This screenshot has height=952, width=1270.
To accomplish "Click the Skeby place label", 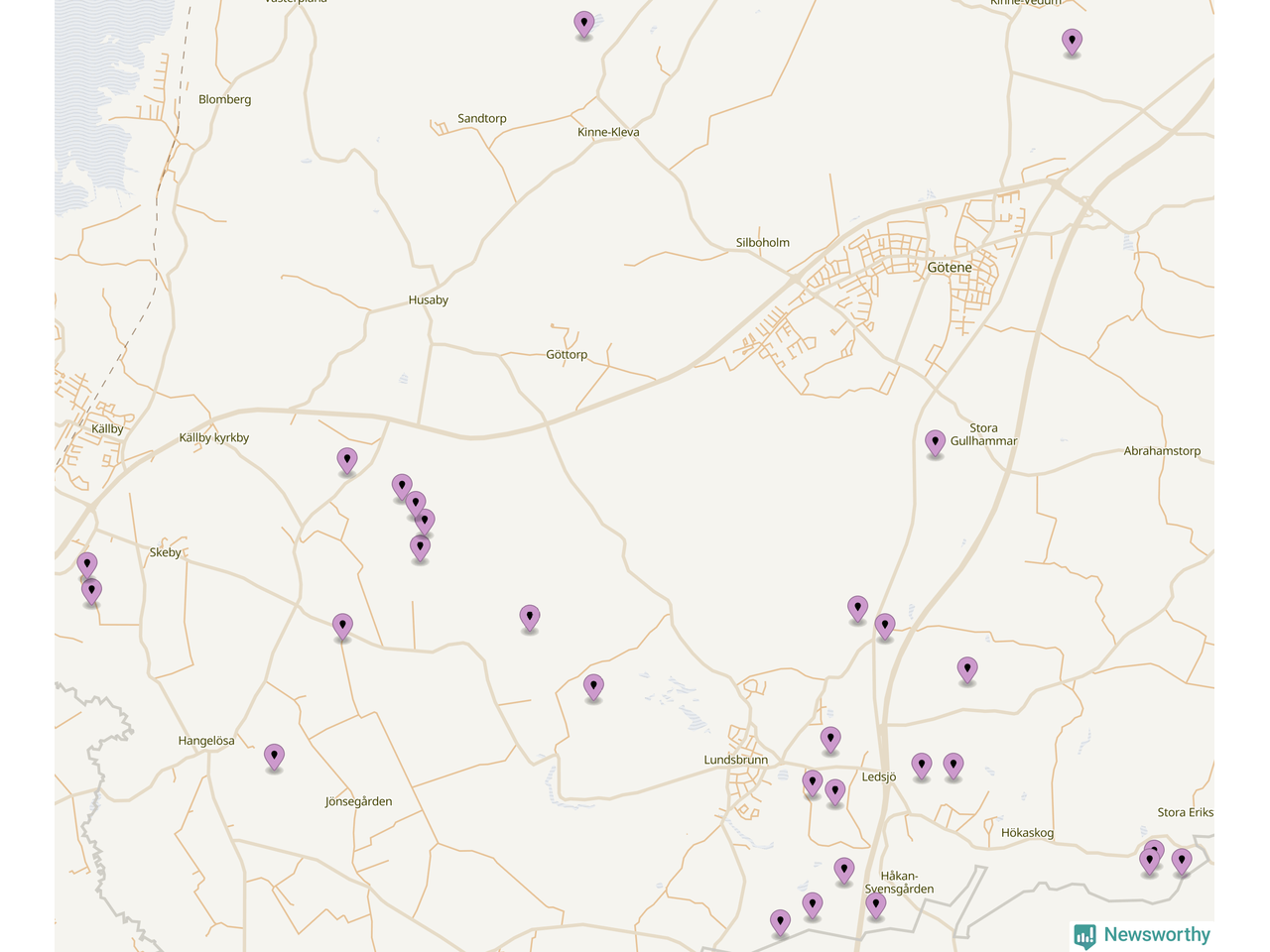I will 166,552.
